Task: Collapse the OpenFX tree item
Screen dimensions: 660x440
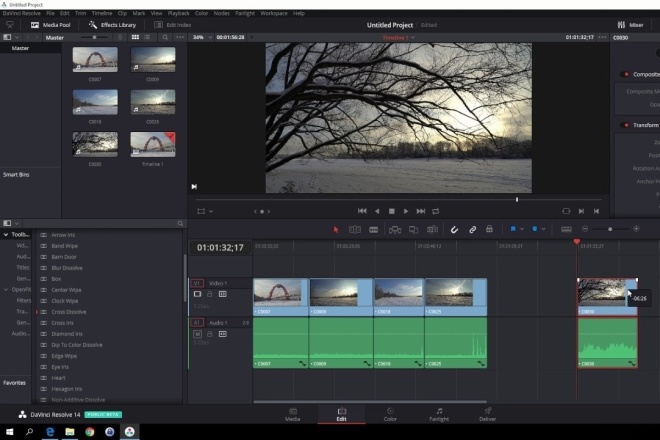Action: click(6, 290)
